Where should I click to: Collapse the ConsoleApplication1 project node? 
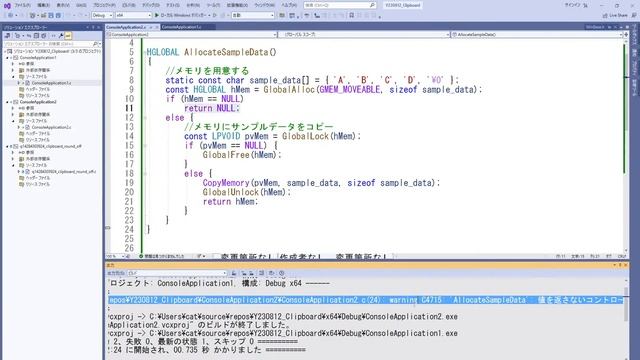[7, 58]
